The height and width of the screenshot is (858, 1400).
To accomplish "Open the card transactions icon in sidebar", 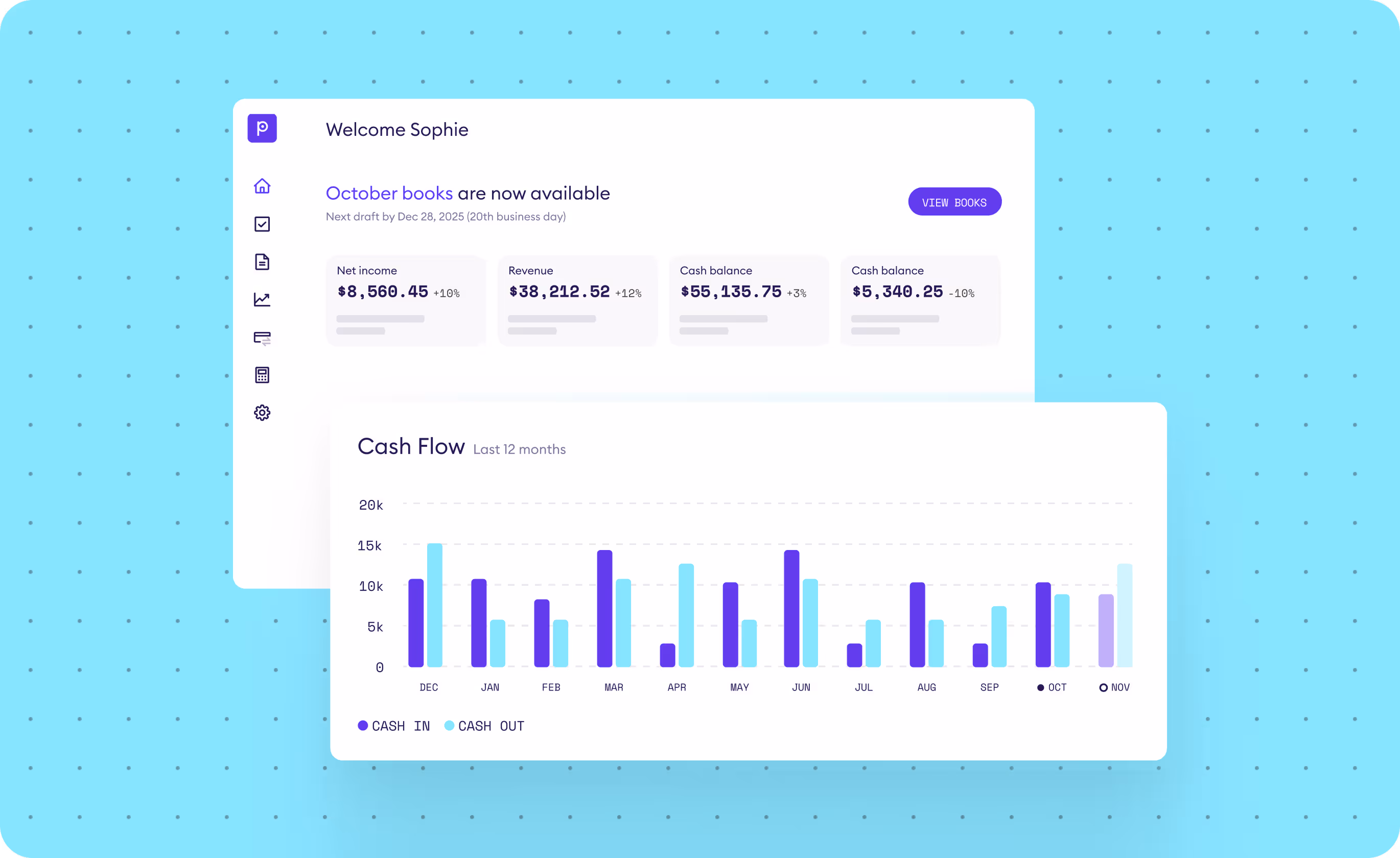I will 262,338.
